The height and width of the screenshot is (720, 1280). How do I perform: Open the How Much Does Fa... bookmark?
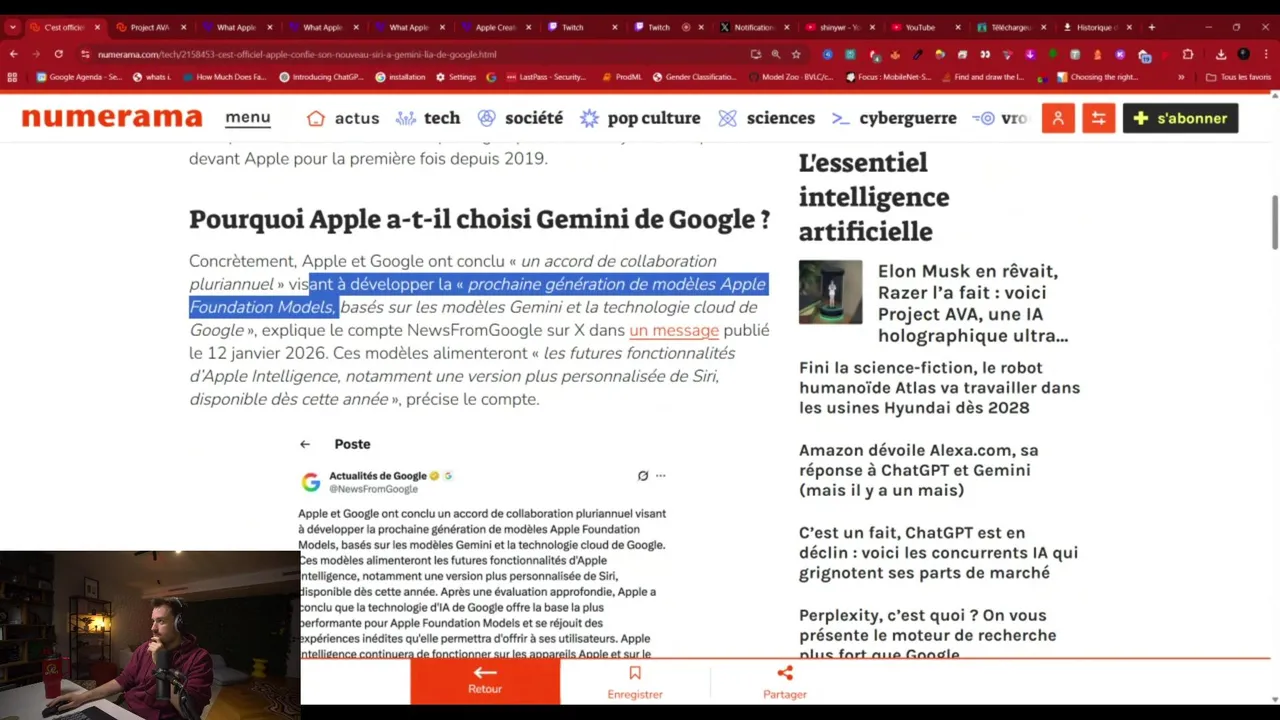coord(224,77)
